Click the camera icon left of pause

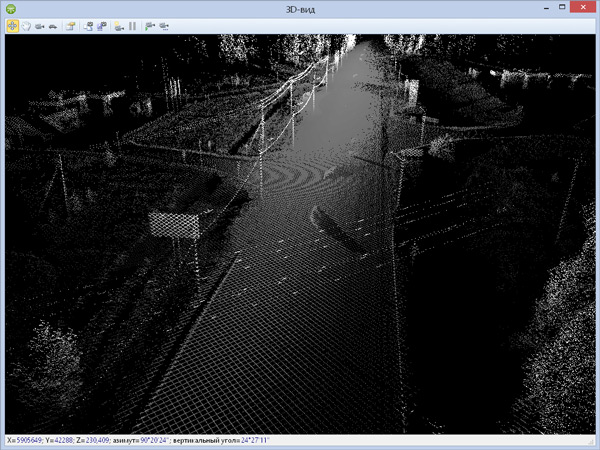point(119,27)
